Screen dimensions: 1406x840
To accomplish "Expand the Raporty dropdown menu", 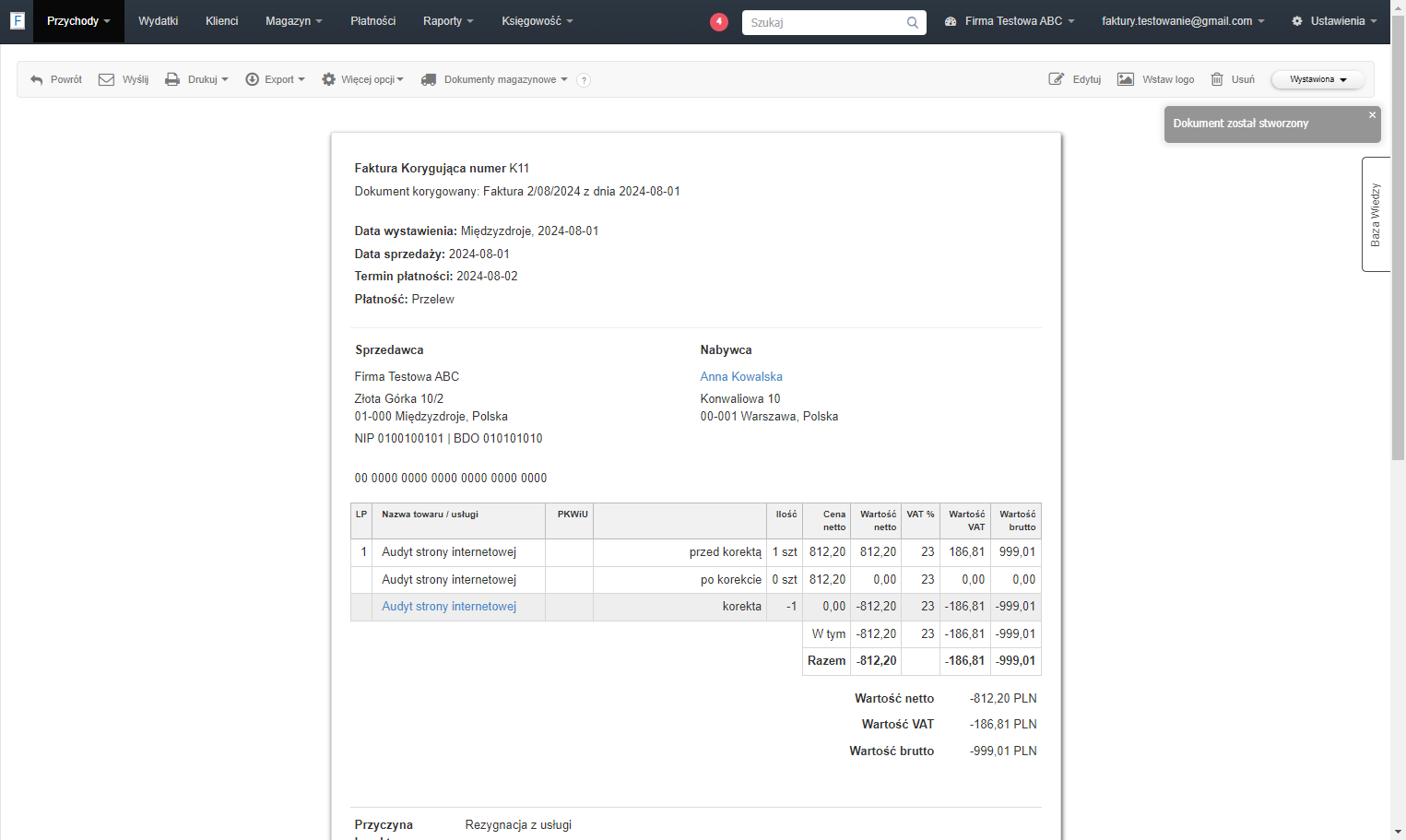I will (448, 21).
